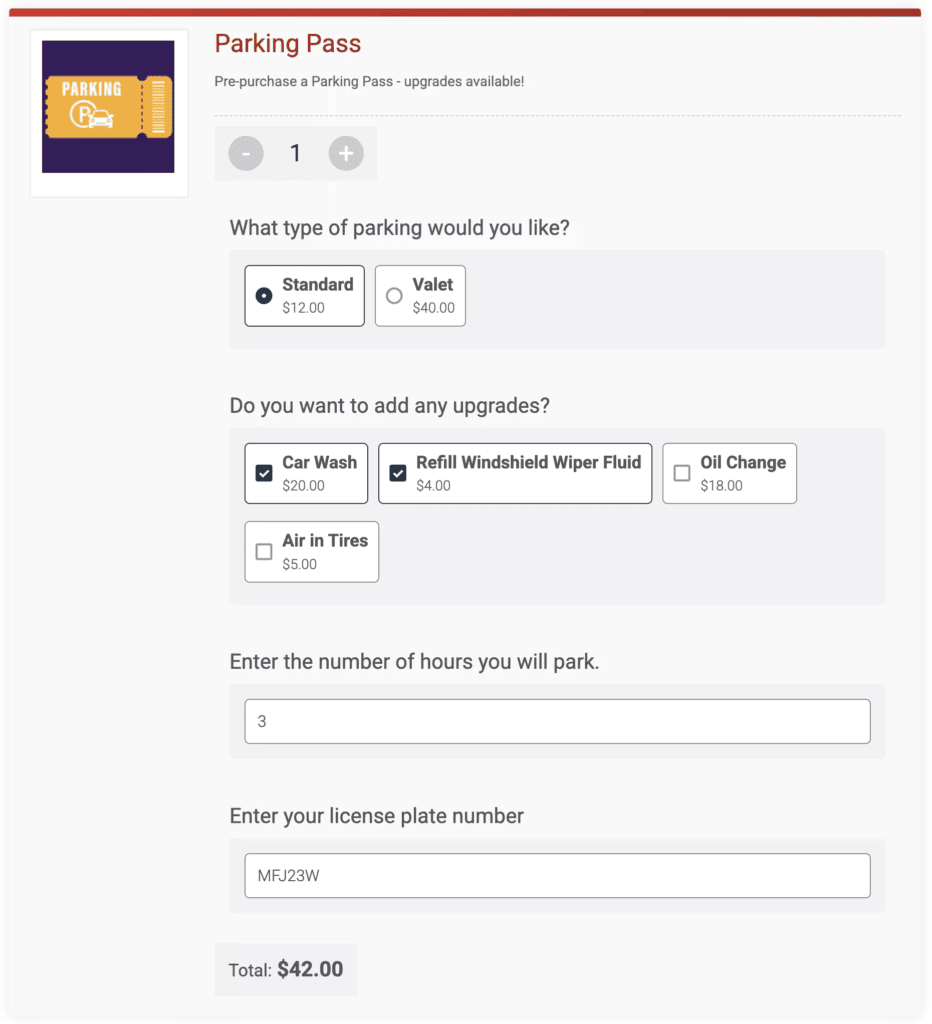This screenshot has height=1024, width=932.
Task: Click the 'number of hours you will park' label
Action: pyautogui.click(x=414, y=662)
